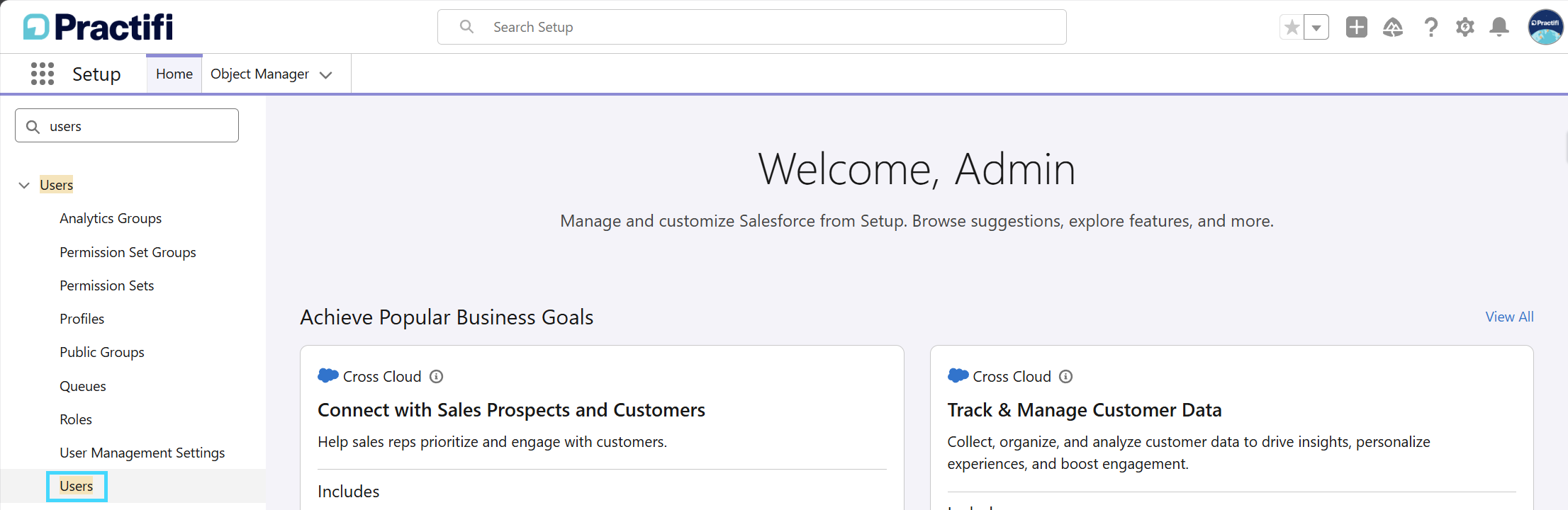The width and height of the screenshot is (1568, 510).
Task: Open the global actions plus icon
Action: click(x=1356, y=27)
